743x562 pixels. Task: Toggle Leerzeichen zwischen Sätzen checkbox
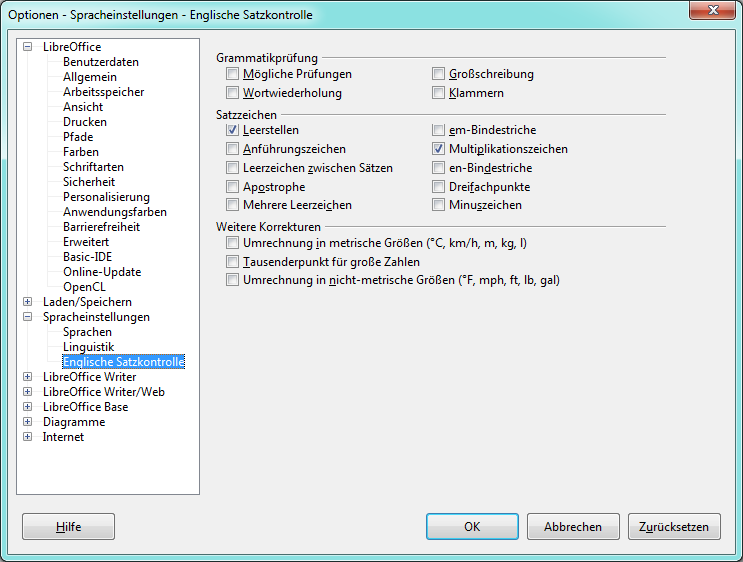click(x=232, y=168)
